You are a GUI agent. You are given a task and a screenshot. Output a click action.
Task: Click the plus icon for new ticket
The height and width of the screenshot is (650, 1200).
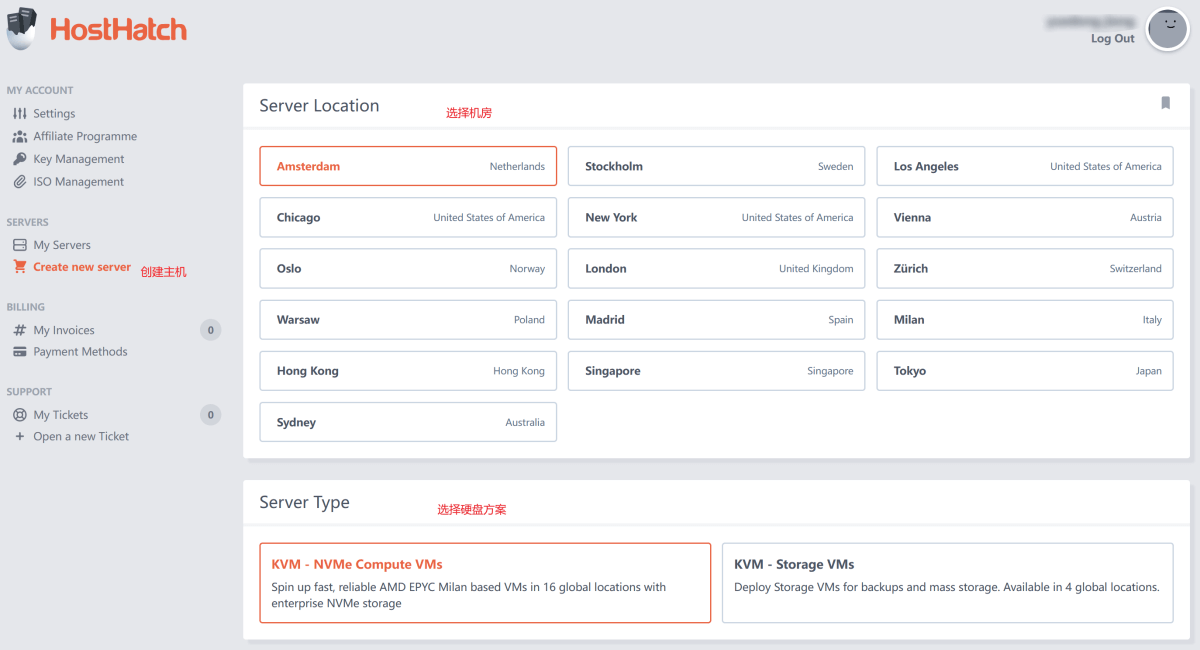coord(20,437)
